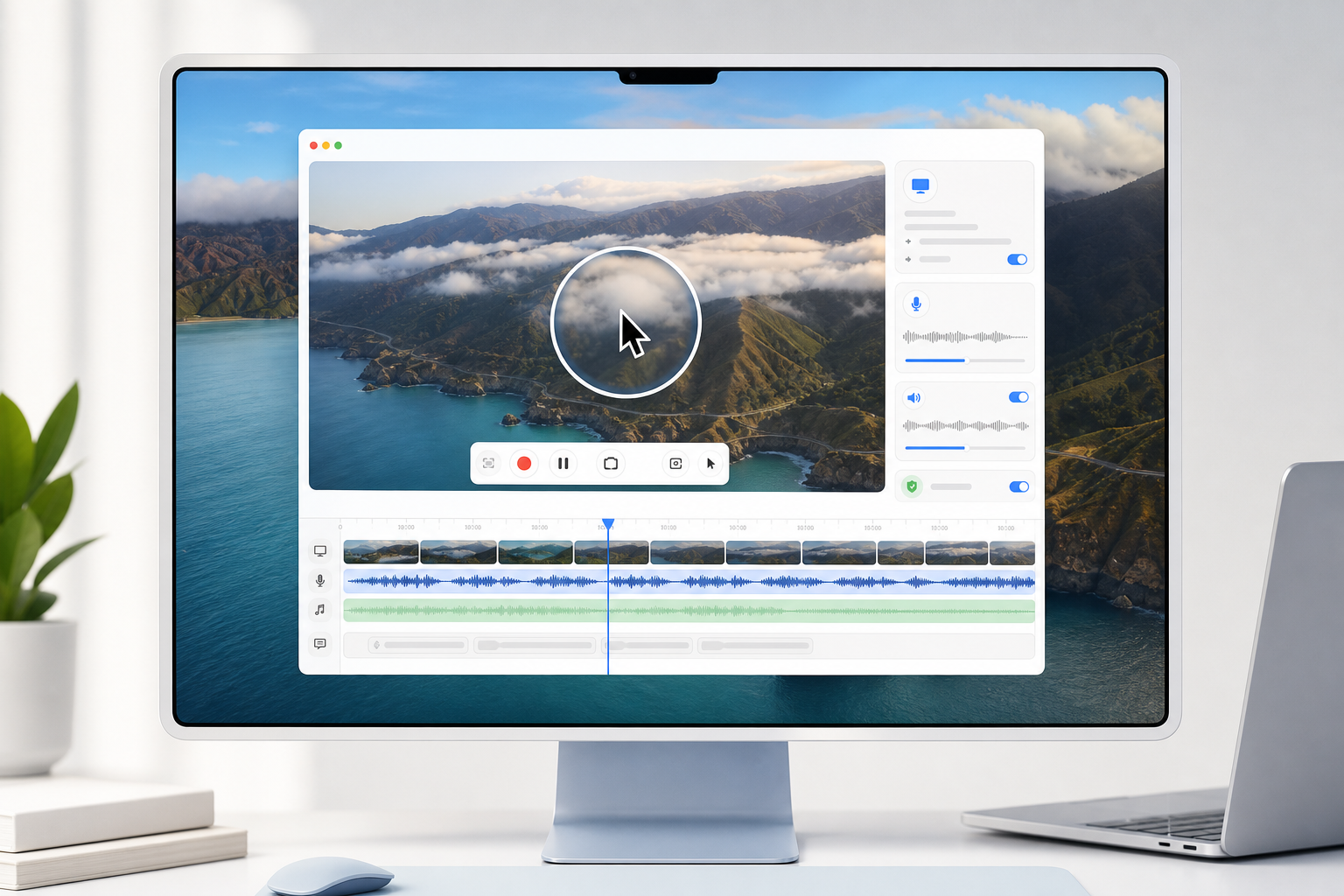Adjust the microphone level slider
Screen dimensions: 1344x896
point(964,360)
